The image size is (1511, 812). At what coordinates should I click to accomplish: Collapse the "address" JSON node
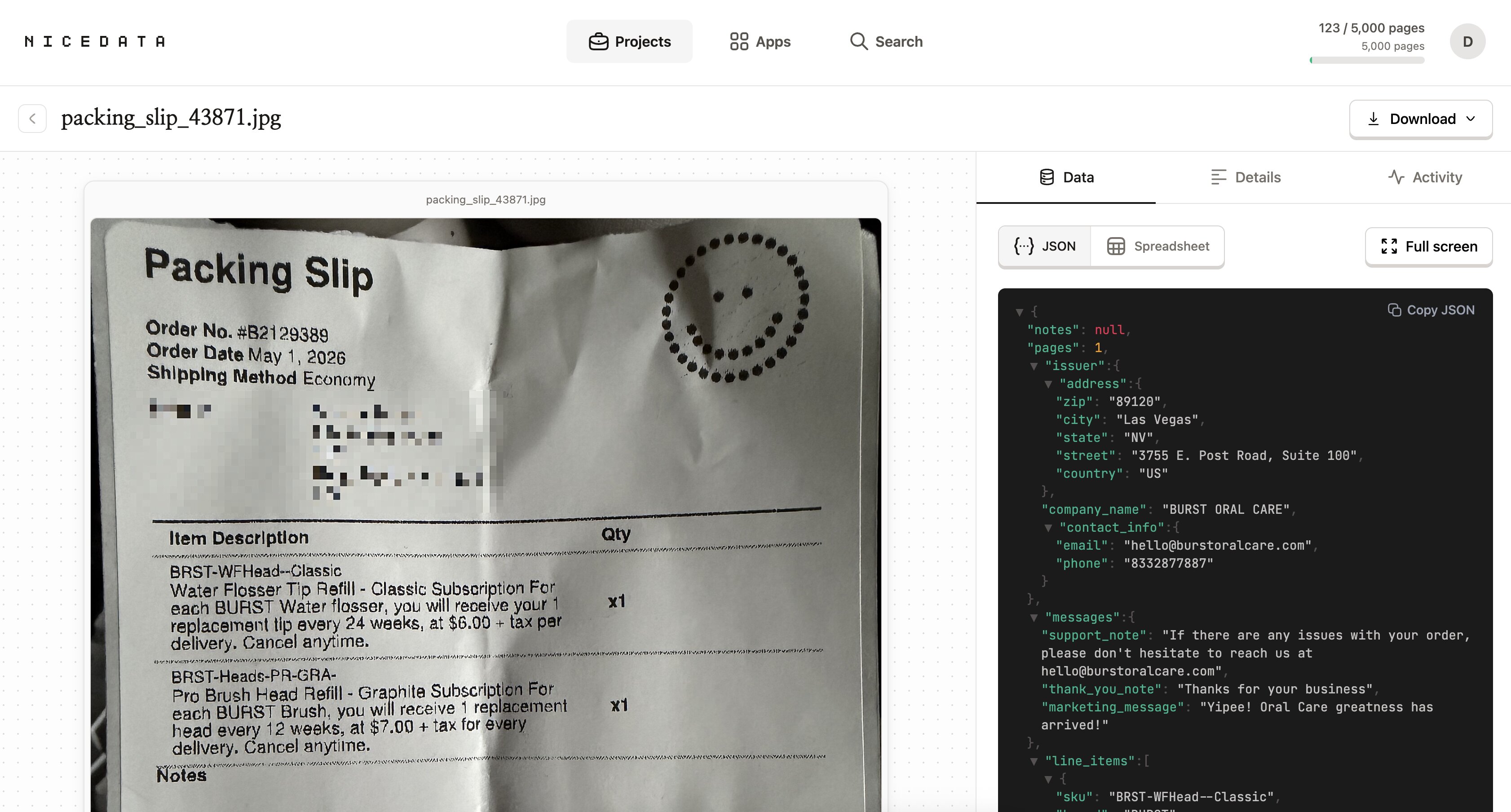pyautogui.click(x=1048, y=384)
